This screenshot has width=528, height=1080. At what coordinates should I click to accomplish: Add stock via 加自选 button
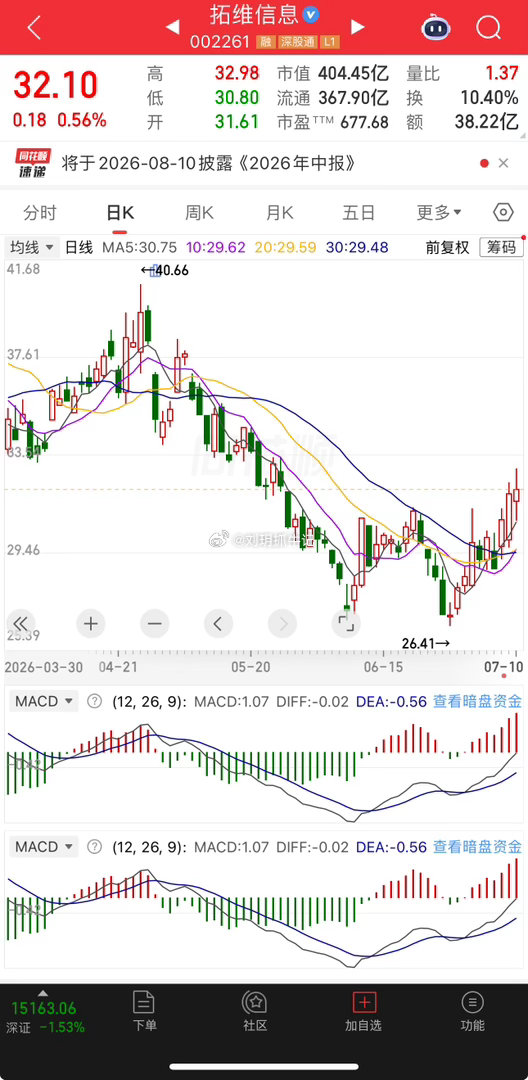coord(363,1011)
